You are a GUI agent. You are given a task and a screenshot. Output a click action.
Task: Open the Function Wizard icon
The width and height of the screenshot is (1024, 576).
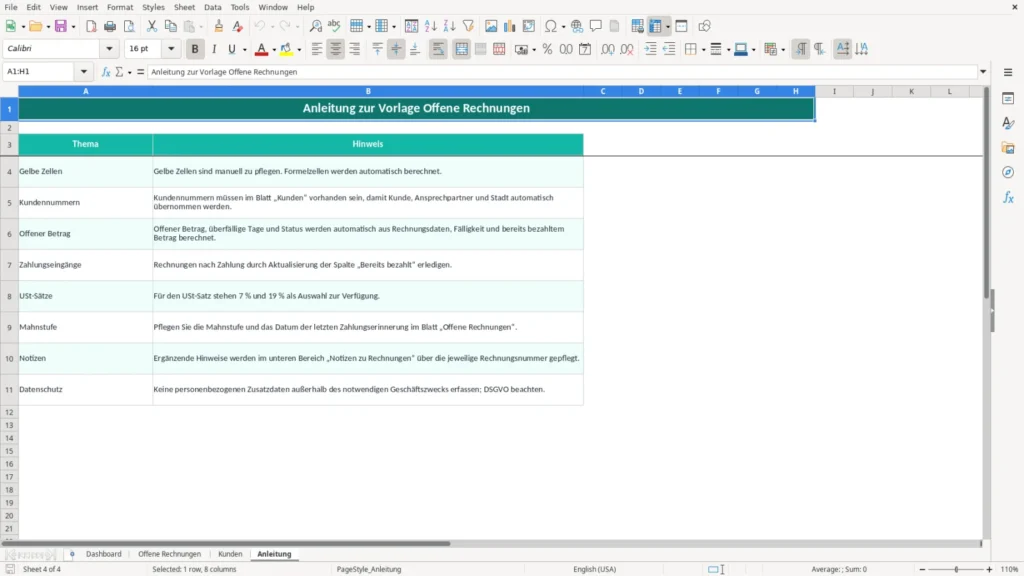(x=106, y=72)
